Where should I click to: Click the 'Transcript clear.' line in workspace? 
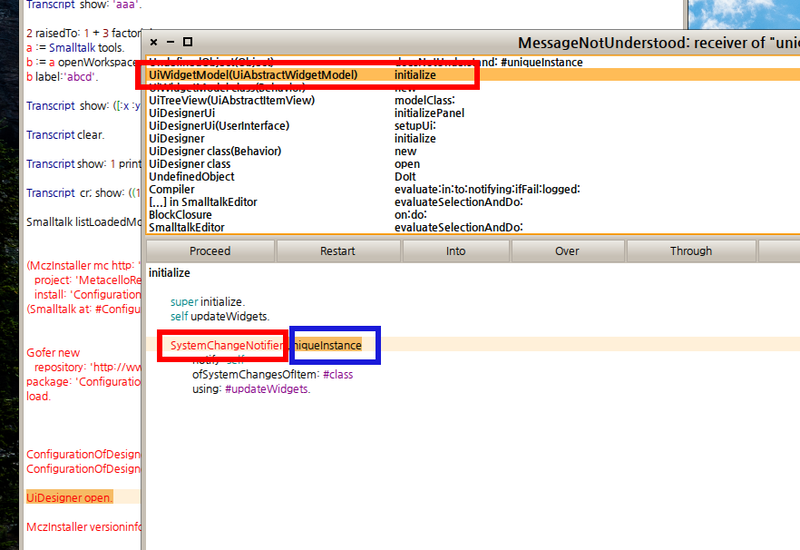65,135
